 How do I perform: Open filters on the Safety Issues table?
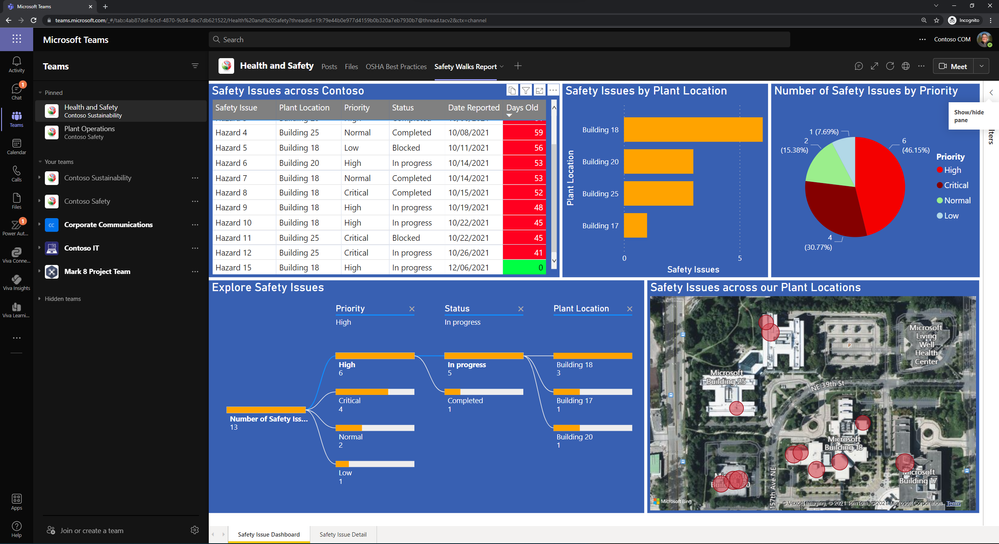tap(526, 90)
